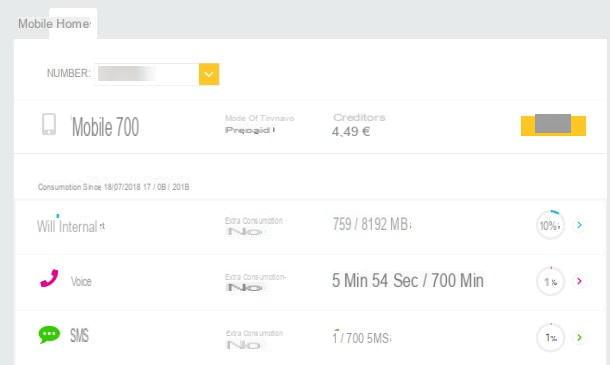Expand Internet details with blue chevron
The image size is (610, 365).
click(579, 225)
